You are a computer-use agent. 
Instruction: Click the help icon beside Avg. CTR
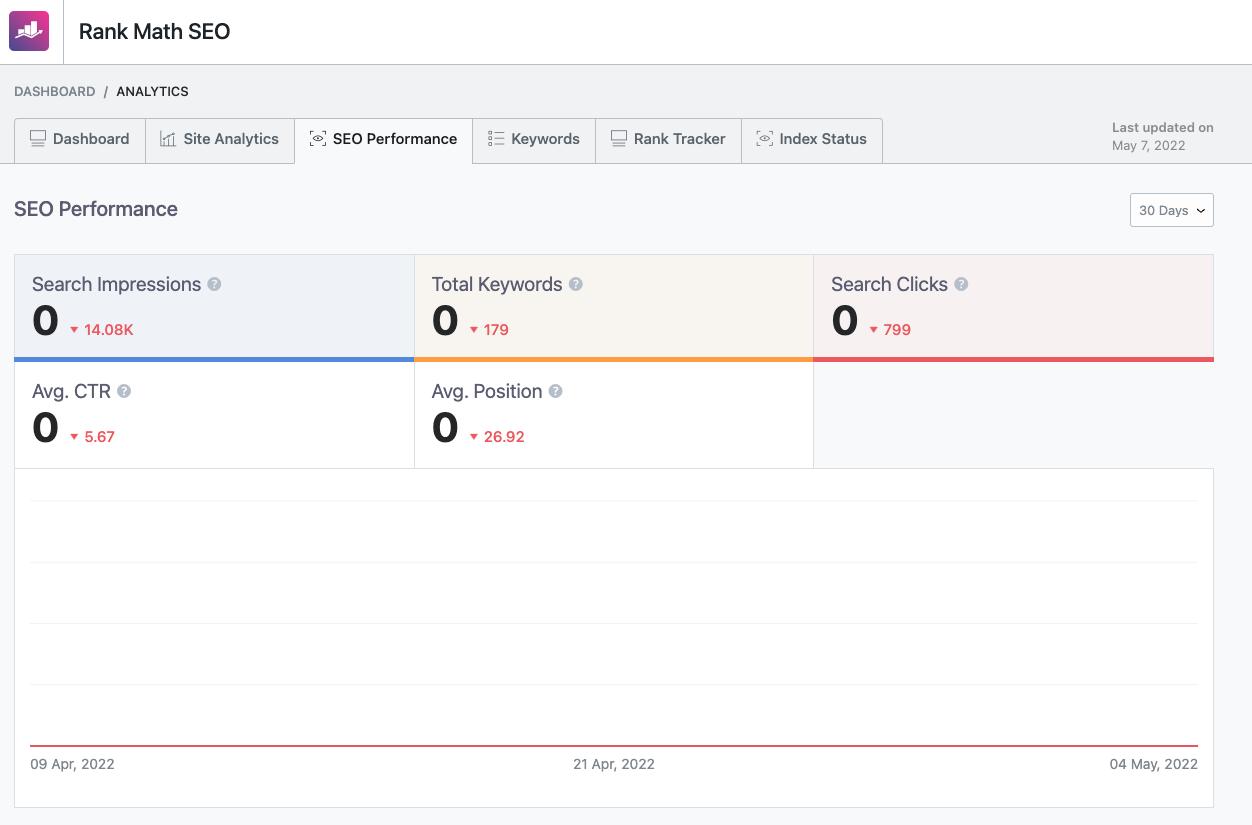click(124, 391)
